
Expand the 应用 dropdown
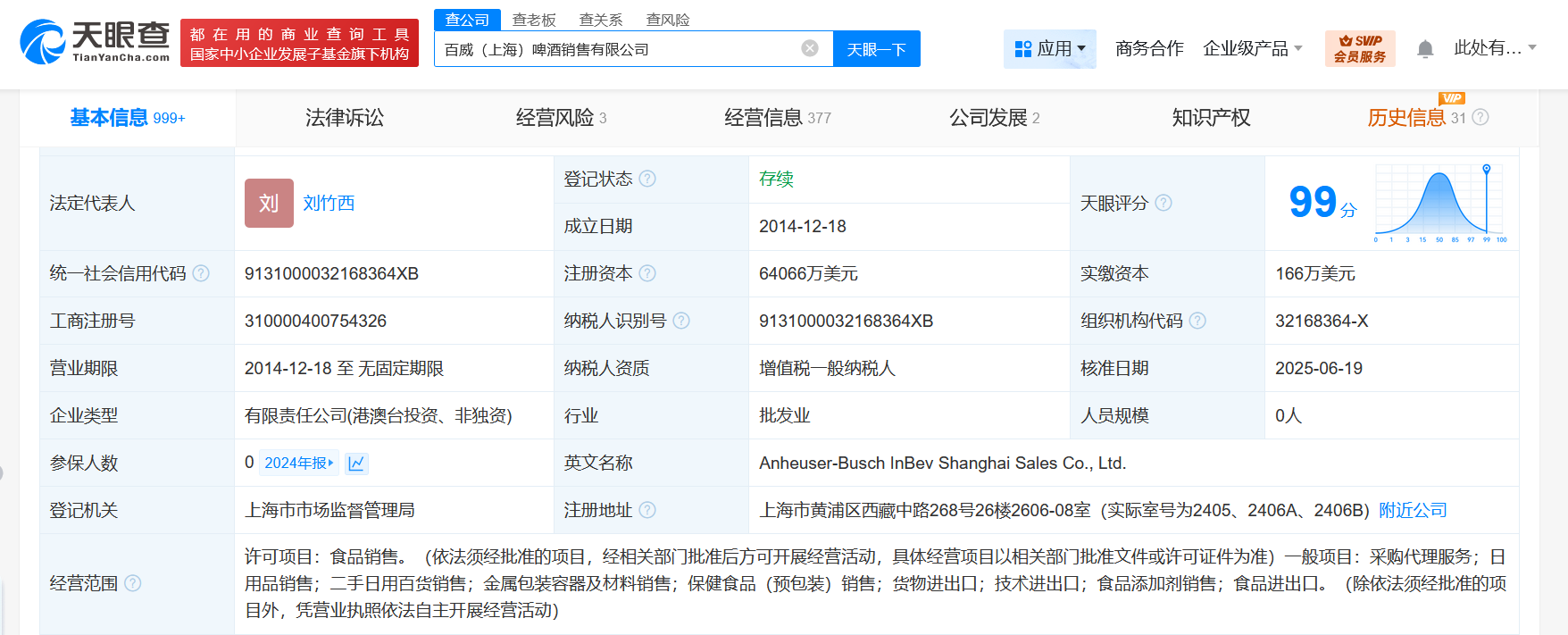click(1050, 48)
